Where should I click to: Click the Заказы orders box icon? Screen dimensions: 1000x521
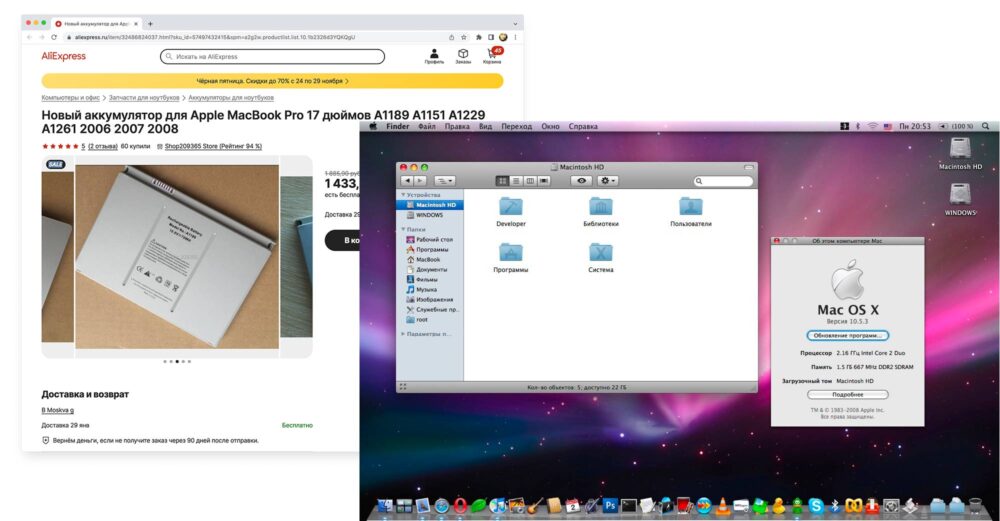[x=463, y=54]
